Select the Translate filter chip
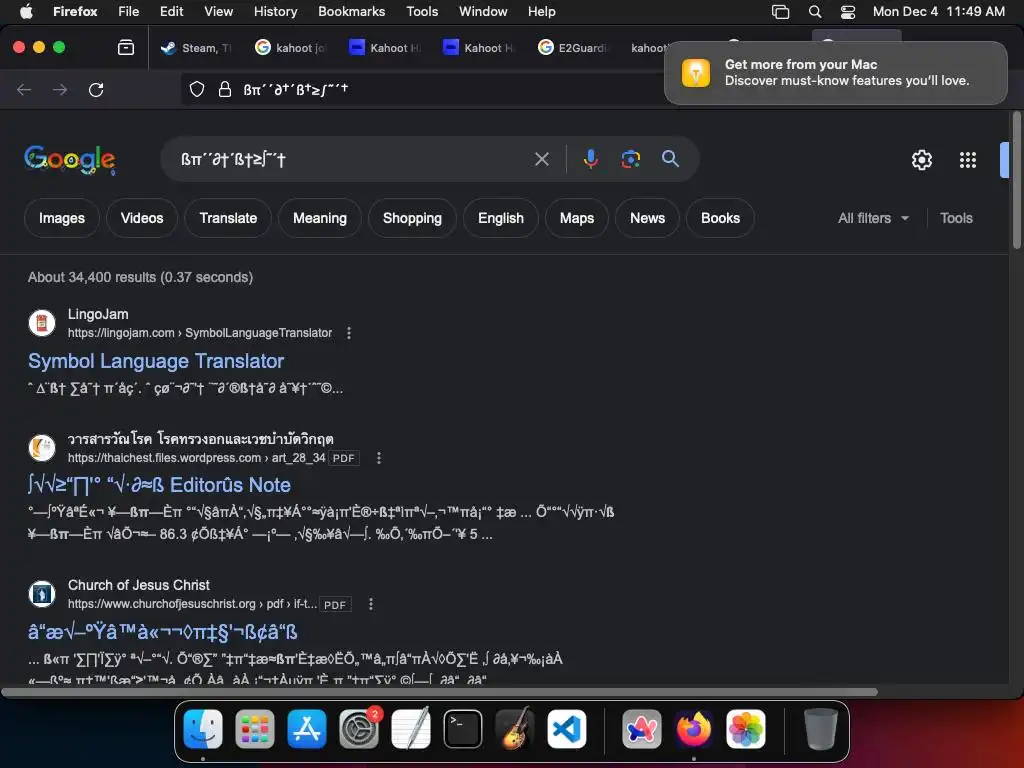This screenshot has height=768, width=1024. point(228,218)
